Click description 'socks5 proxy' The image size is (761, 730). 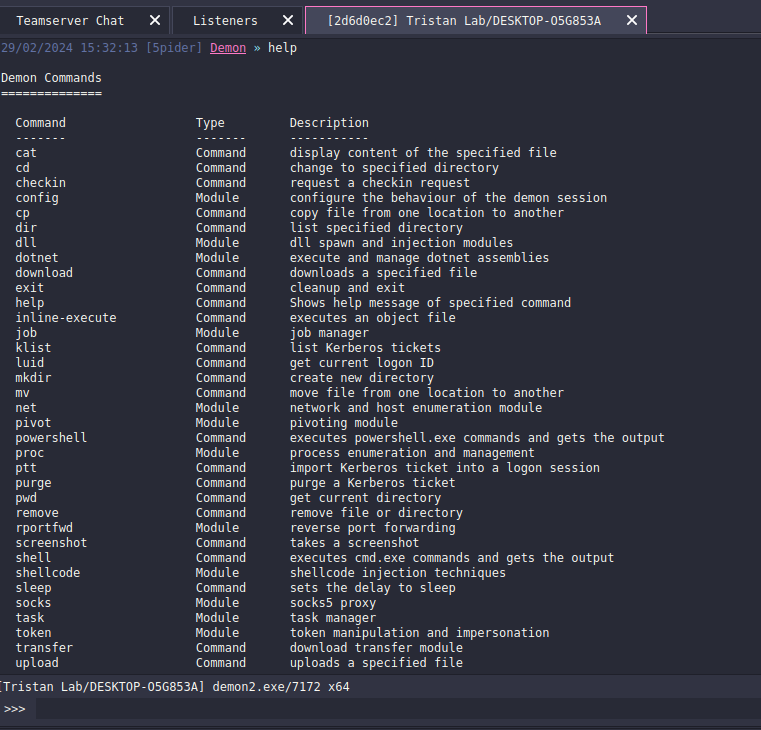click(x=333, y=603)
